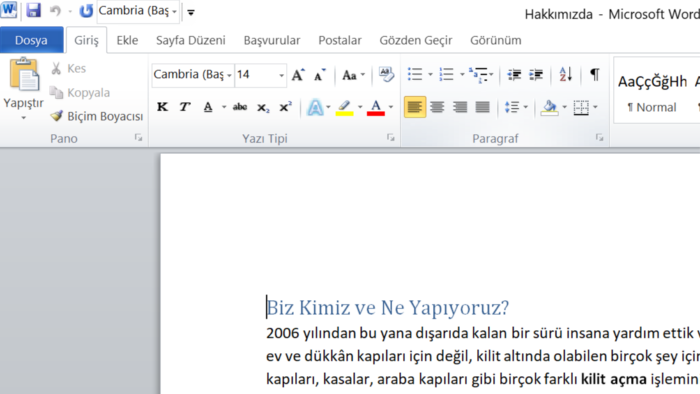This screenshot has height=394, width=700.
Task: Click Increase Indent icon
Action: coord(536,75)
